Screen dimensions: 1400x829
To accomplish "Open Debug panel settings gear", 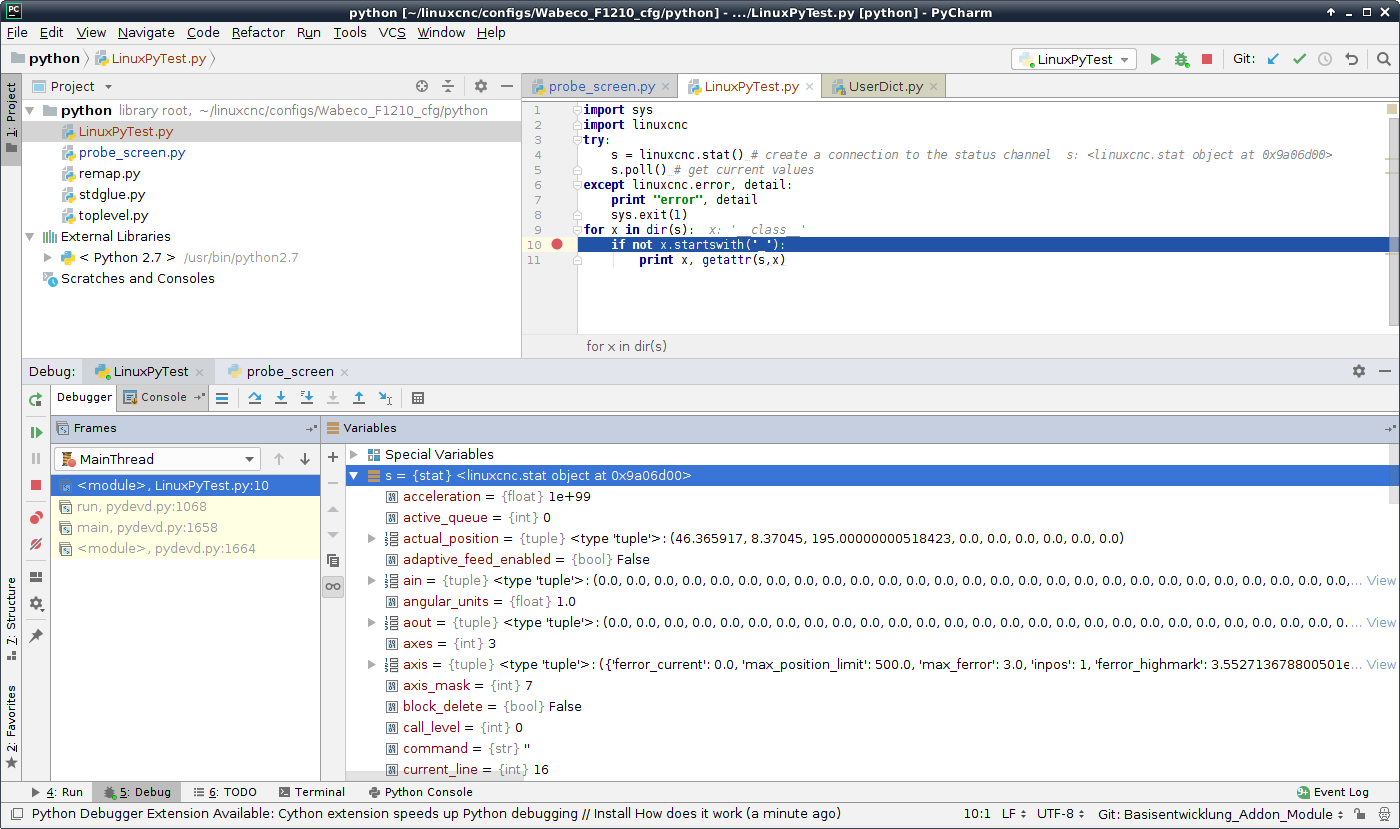I will tap(1359, 371).
